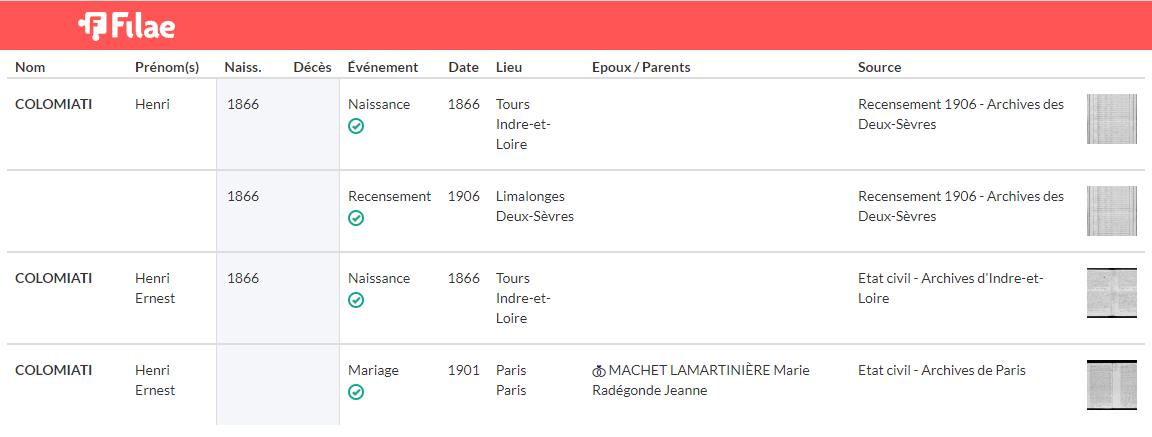Screen dimensions: 1152x437
Task: Click the wedding rings icon before MACHET LAMARTINIÈRE
Action: 599,372
